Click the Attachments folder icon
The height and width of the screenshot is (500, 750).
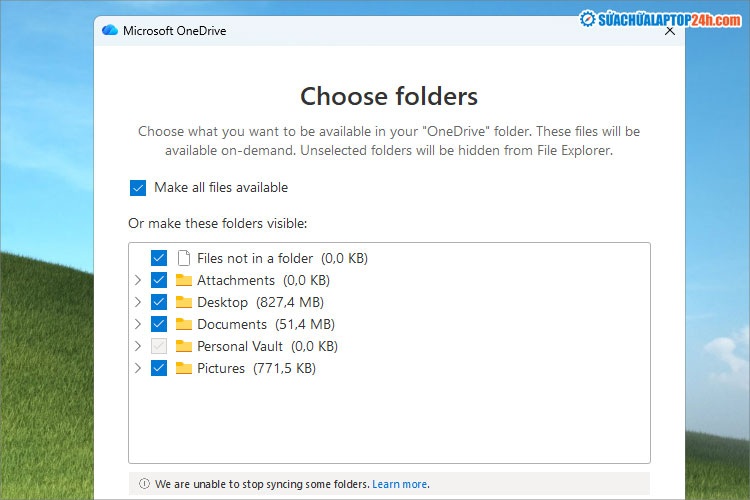coord(184,280)
